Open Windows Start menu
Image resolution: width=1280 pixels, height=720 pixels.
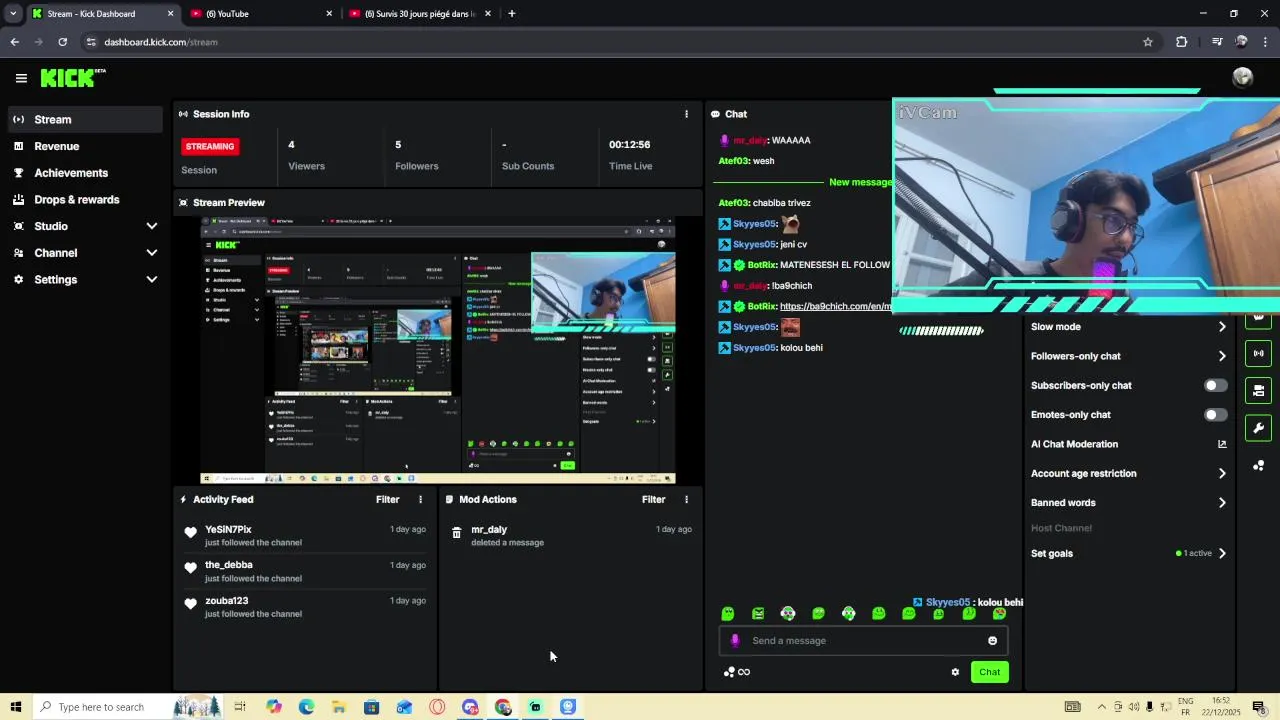[x=15, y=707]
